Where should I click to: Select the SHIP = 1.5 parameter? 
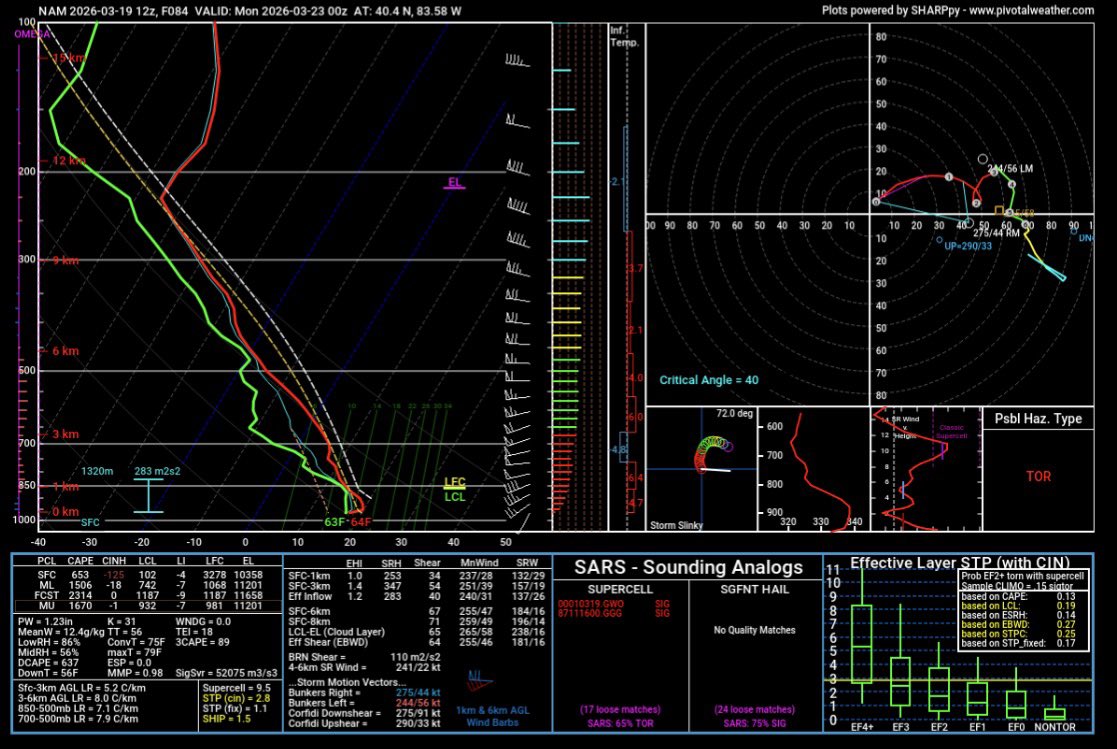click(x=227, y=718)
